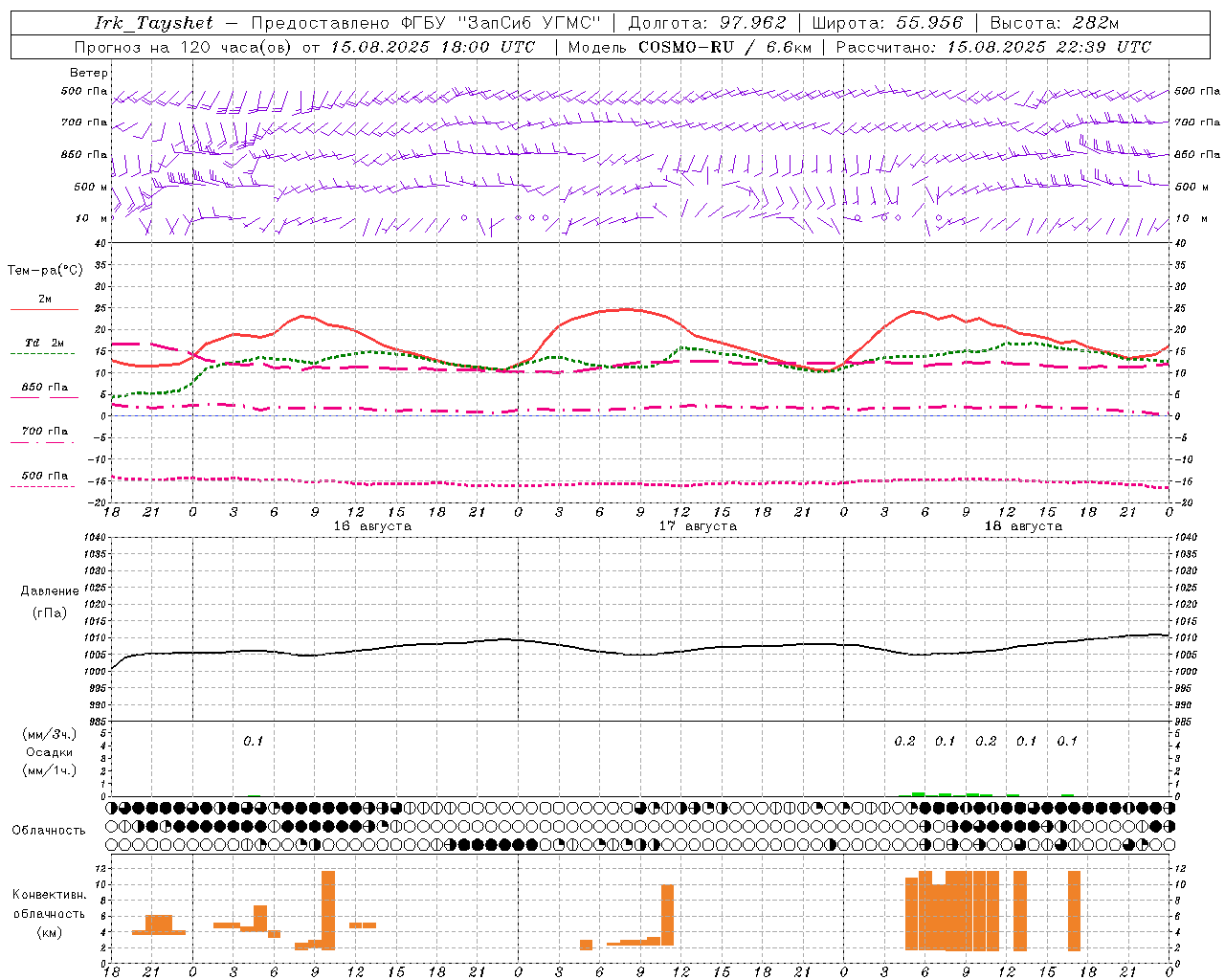
Task: Click the Широта: 55.956 value
Action: pyautogui.click(x=887, y=22)
